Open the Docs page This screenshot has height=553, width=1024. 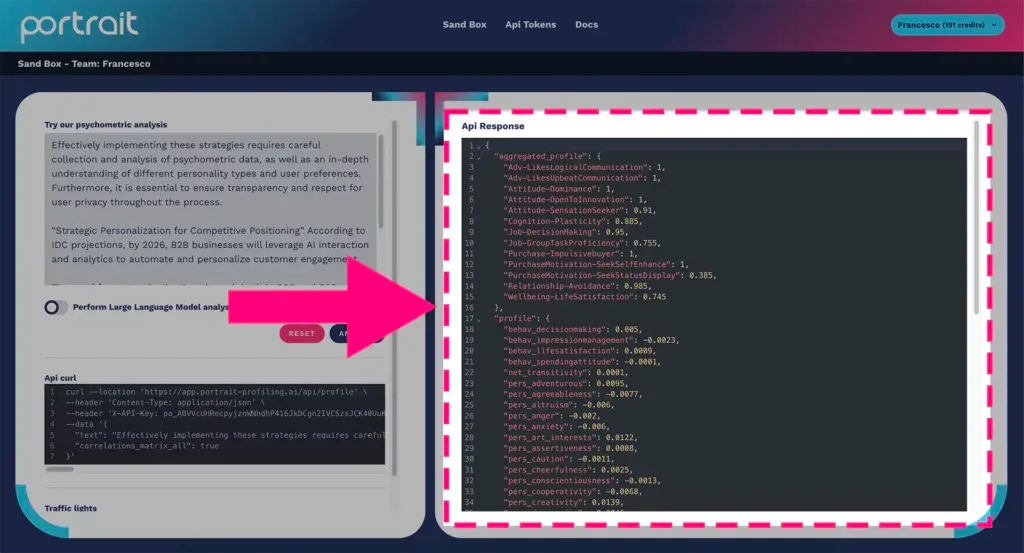(x=586, y=25)
